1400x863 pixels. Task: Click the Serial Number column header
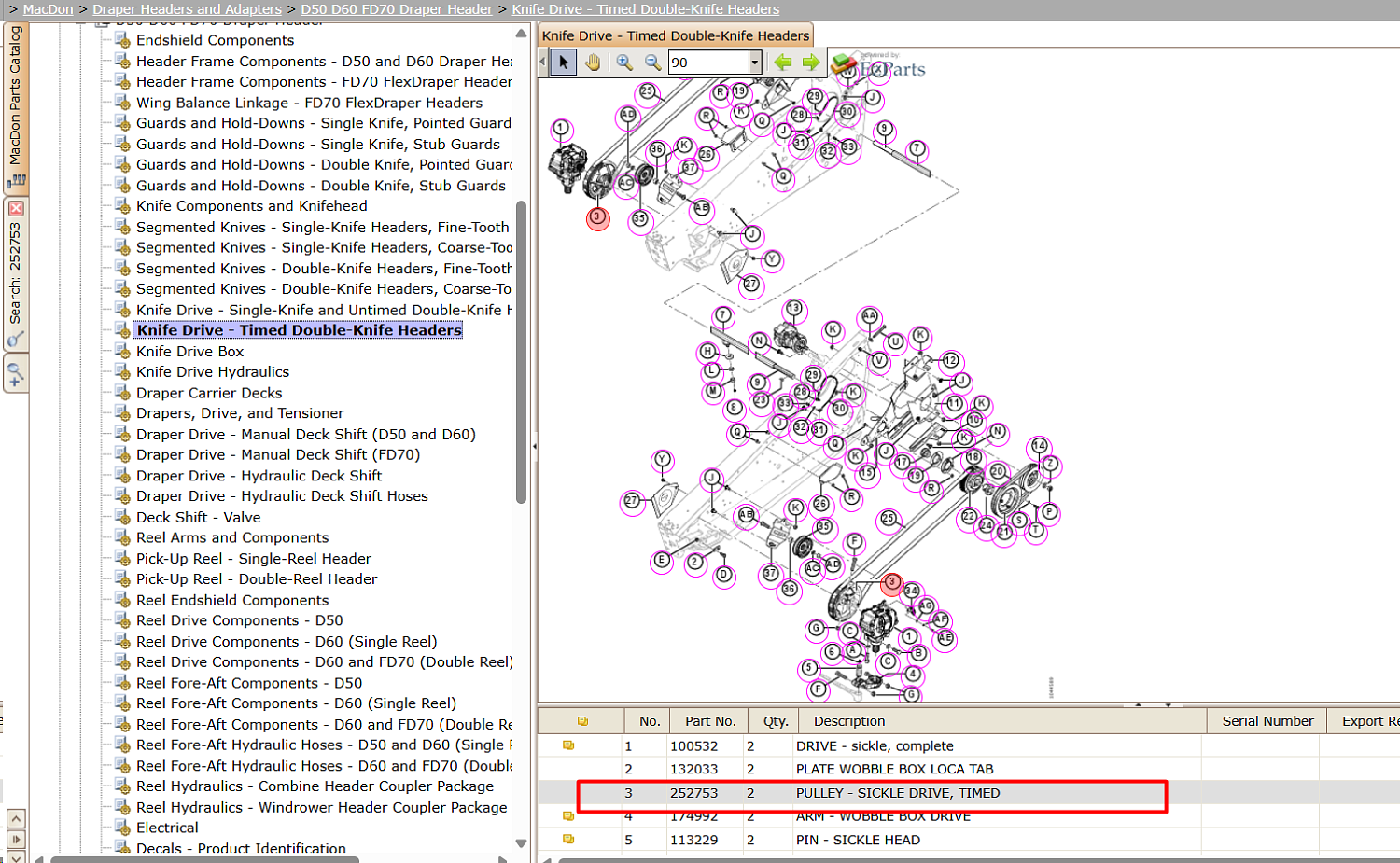(x=1267, y=721)
